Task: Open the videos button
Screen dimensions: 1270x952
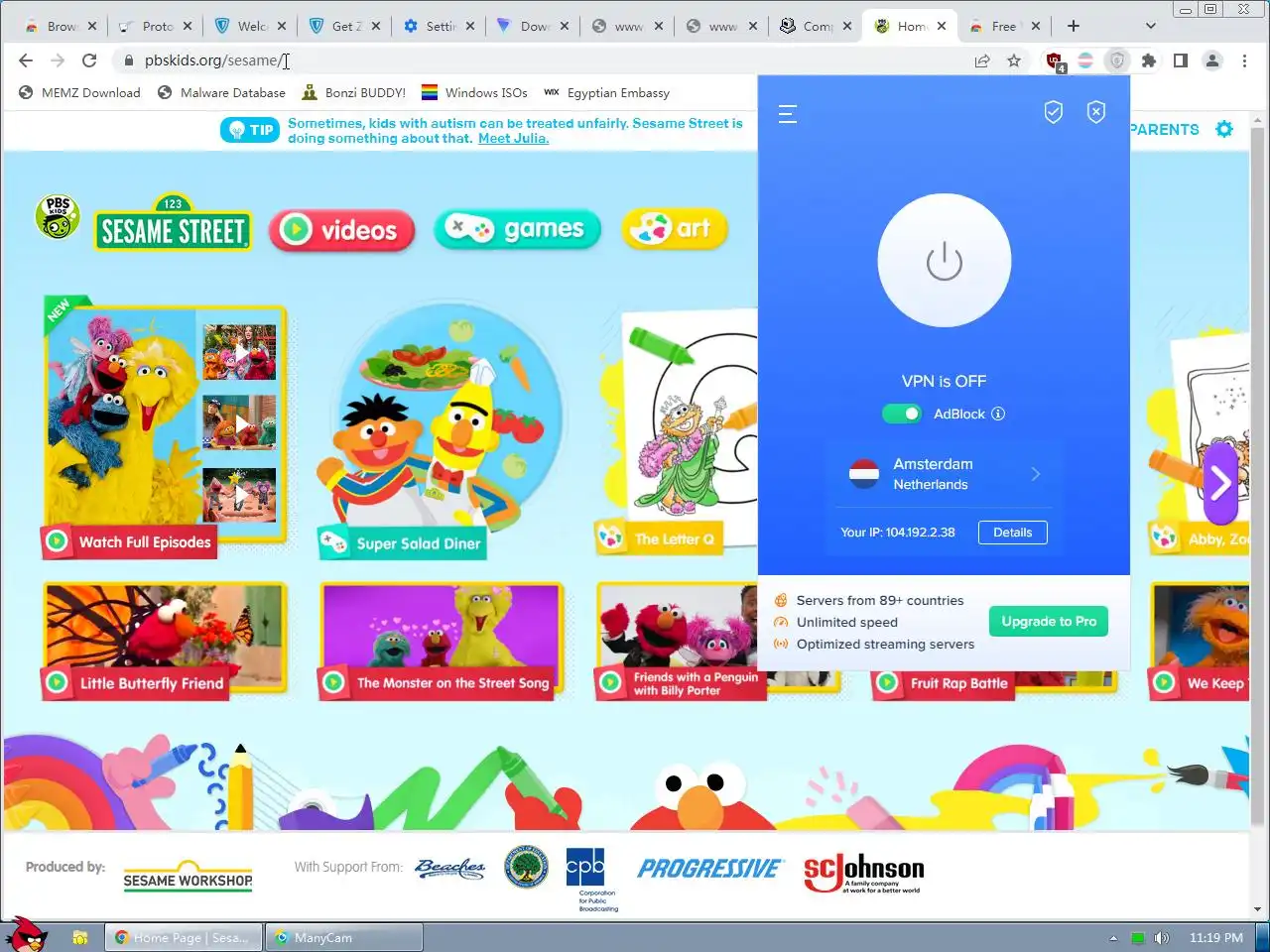Action: [x=341, y=230]
